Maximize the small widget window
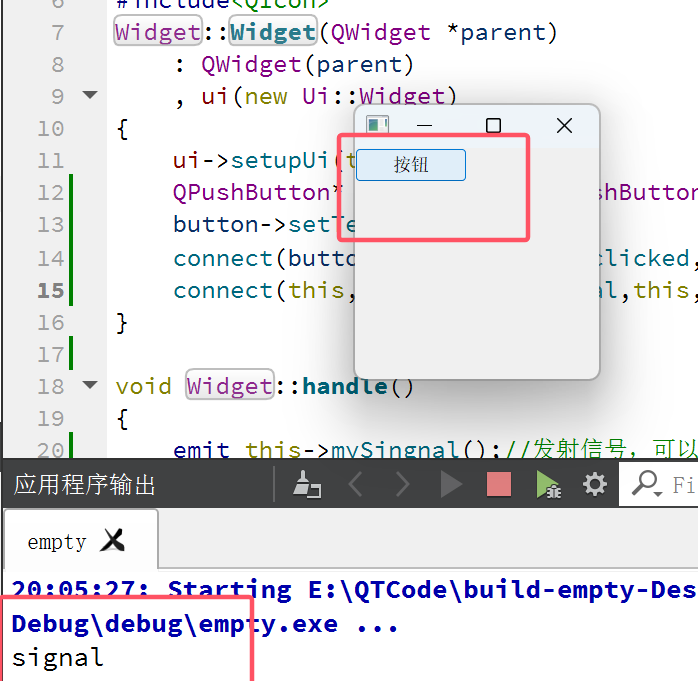The image size is (698, 681). point(493,126)
